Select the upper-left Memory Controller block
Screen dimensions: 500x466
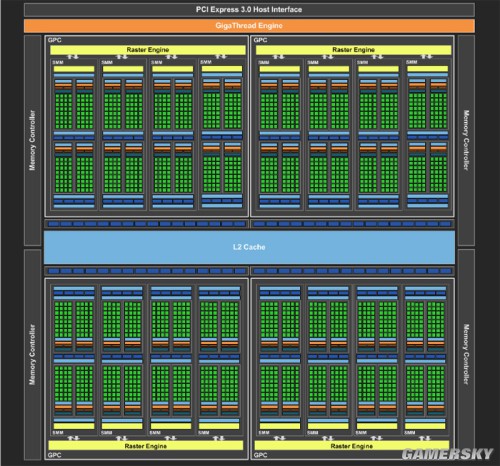click(33, 140)
